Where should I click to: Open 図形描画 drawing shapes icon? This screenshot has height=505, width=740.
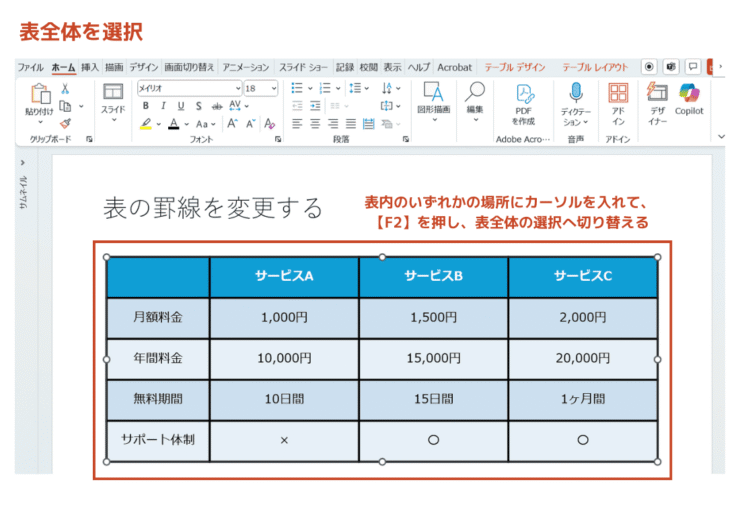point(433,92)
